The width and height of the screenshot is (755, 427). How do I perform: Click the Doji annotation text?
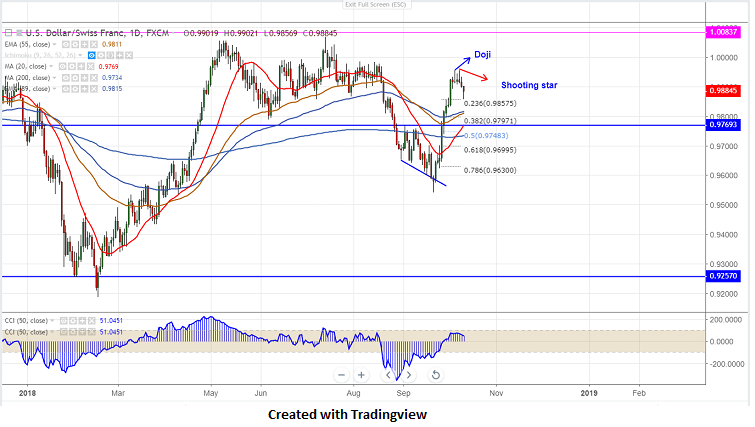tap(482, 55)
